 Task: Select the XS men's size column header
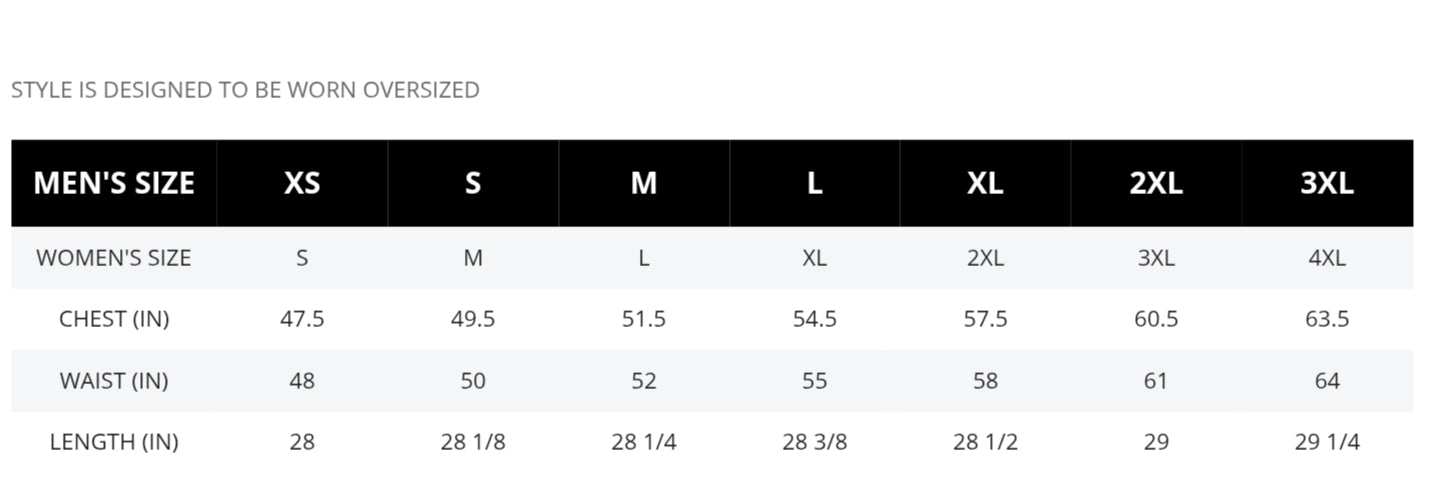coord(302,183)
